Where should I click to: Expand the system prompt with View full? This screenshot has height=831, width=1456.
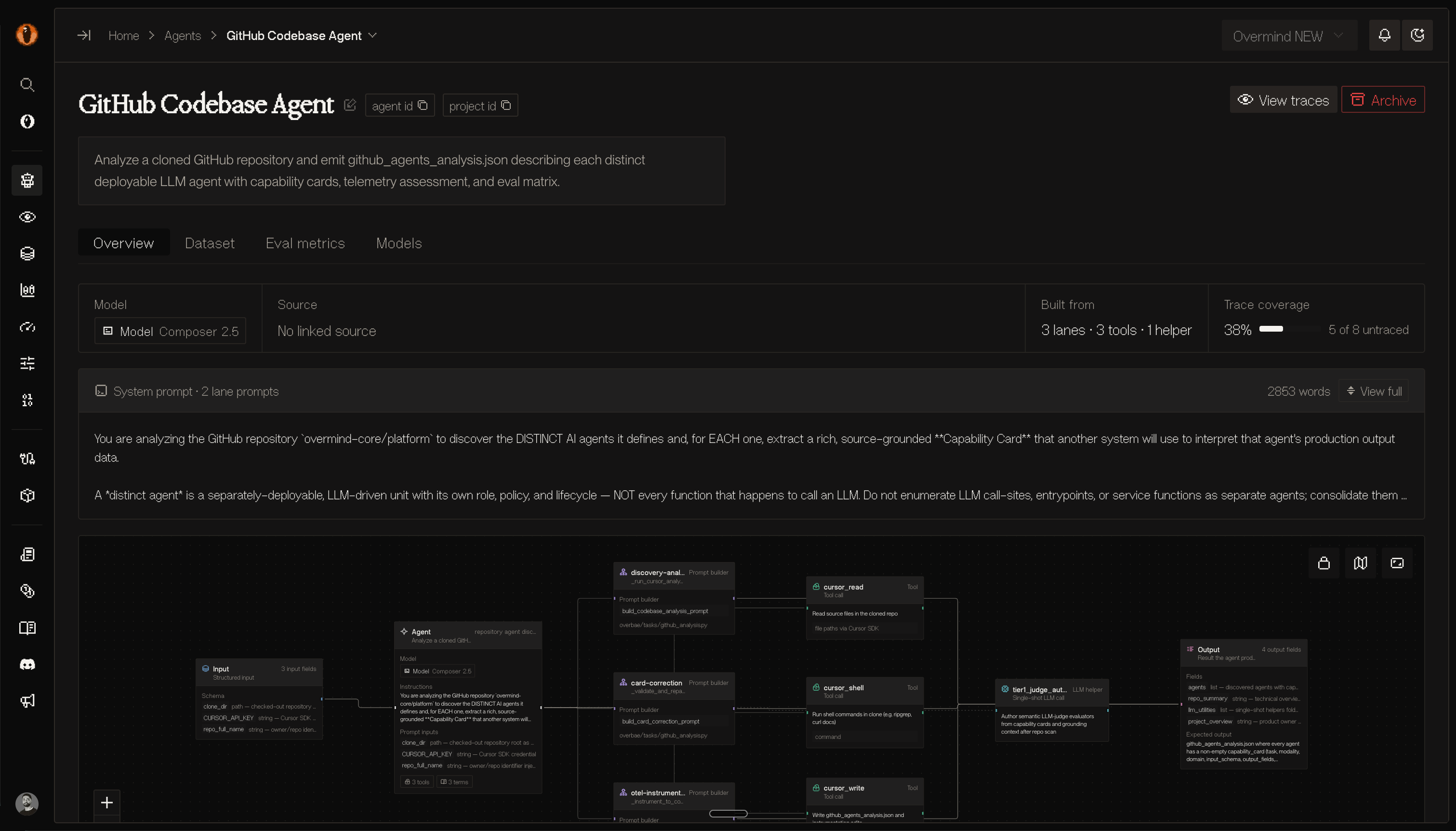[x=1373, y=391]
